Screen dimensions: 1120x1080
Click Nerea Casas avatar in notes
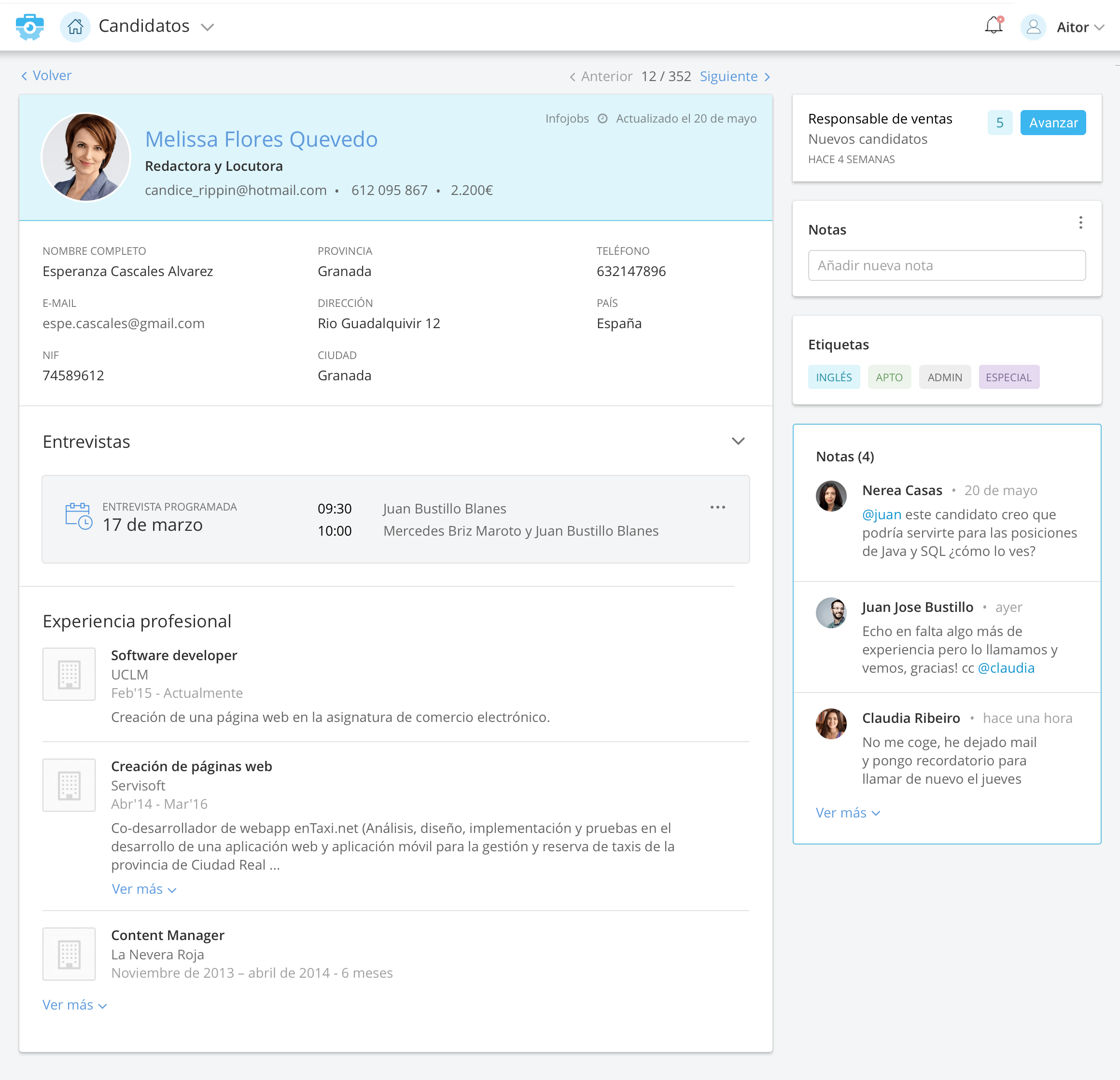coord(831,496)
